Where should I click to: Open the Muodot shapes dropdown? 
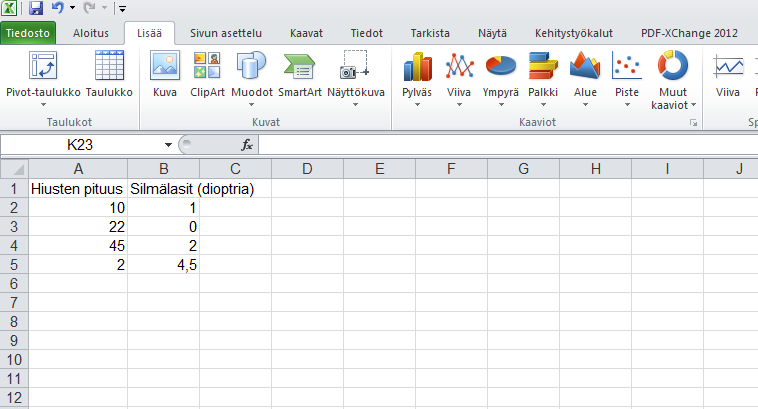251,76
